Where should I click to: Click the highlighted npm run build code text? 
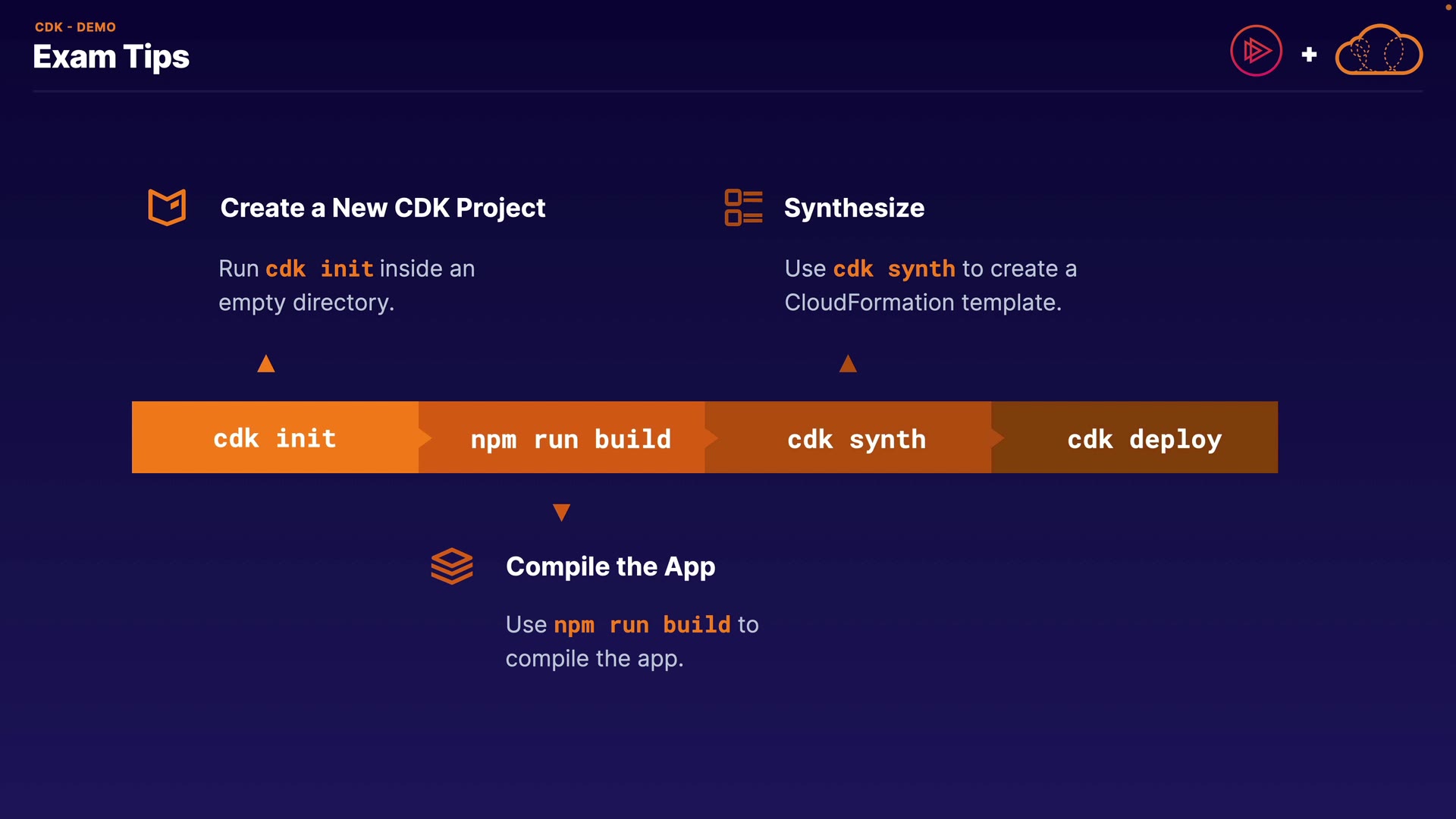click(x=642, y=624)
